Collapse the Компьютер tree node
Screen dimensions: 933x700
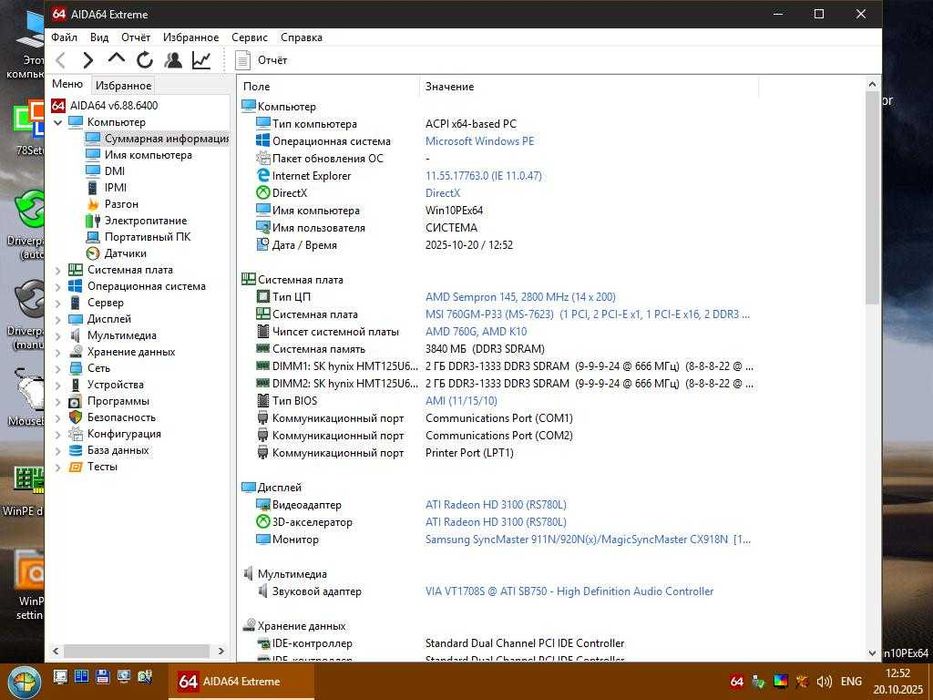pos(58,122)
